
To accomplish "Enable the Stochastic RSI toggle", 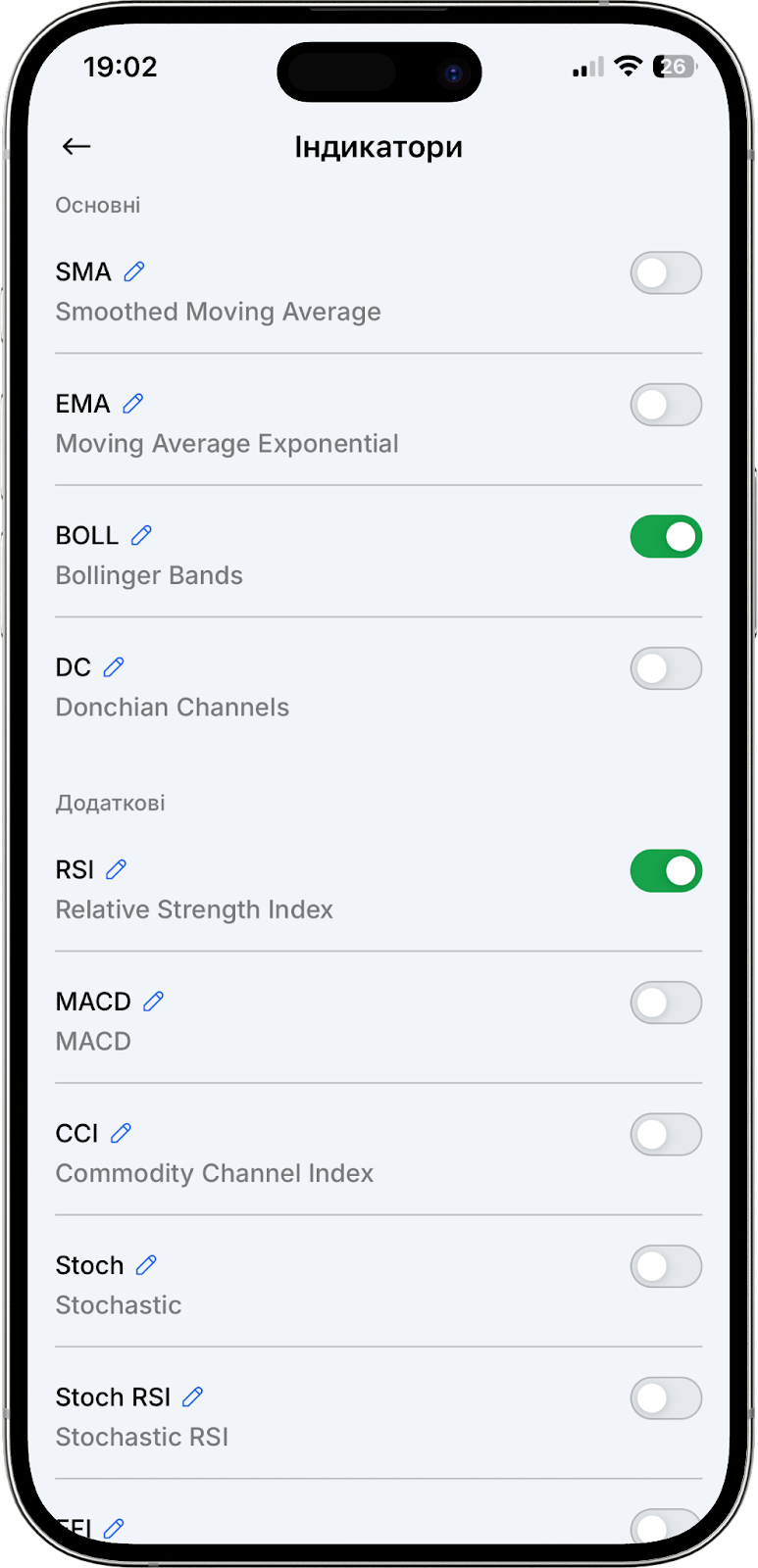I will coord(666,1398).
